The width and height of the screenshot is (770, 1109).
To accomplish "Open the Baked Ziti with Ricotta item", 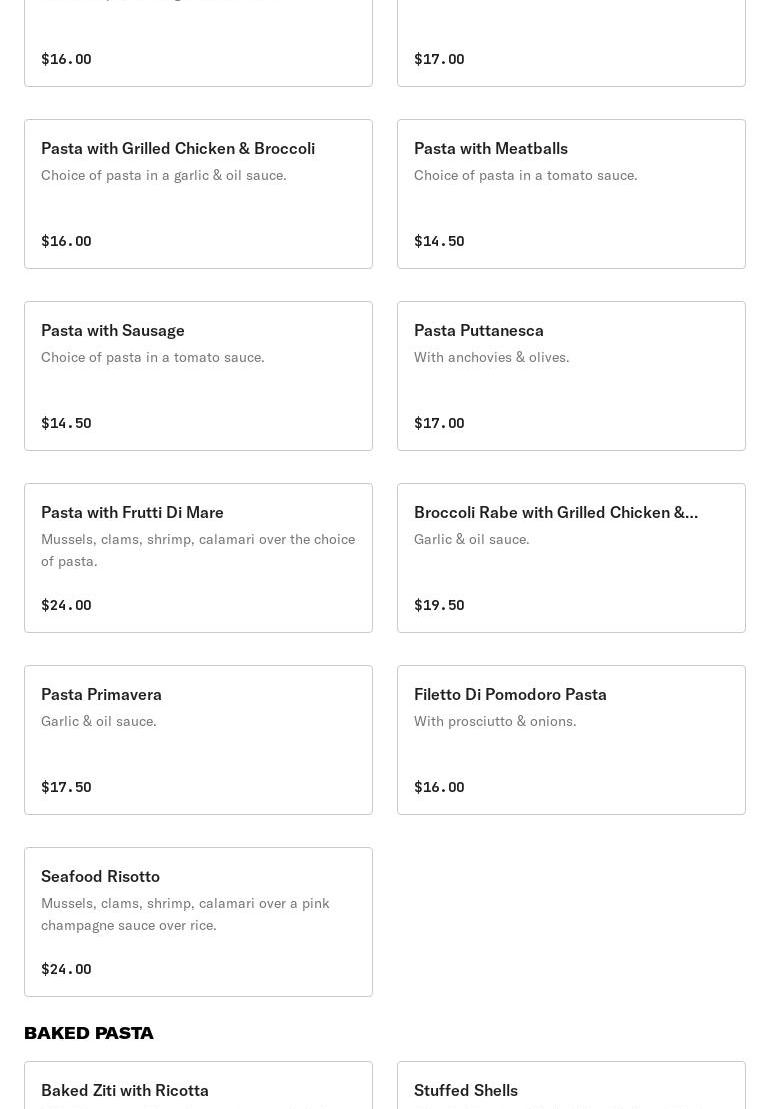I will click(198, 1089).
